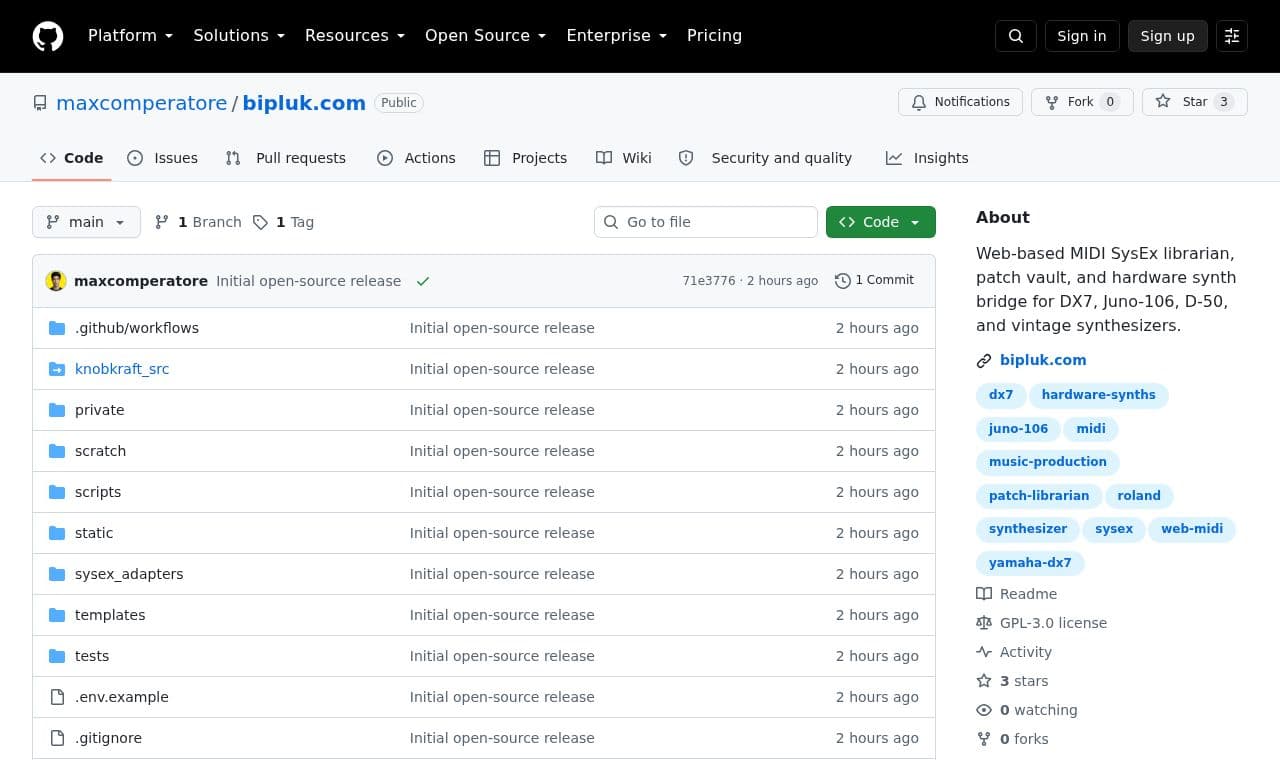Star the bipluk.com repository
This screenshot has width=1280, height=760.
(1195, 102)
